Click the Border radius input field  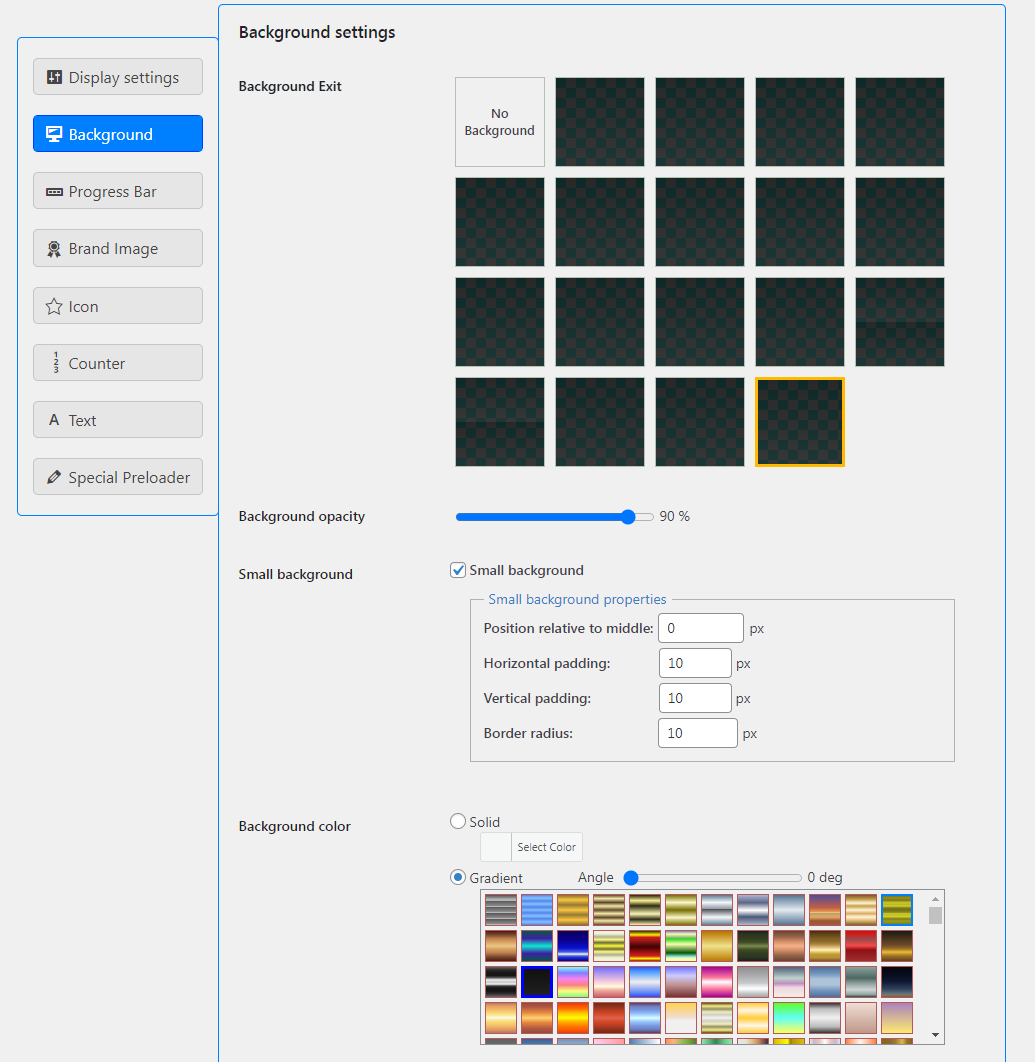coord(697,732)
